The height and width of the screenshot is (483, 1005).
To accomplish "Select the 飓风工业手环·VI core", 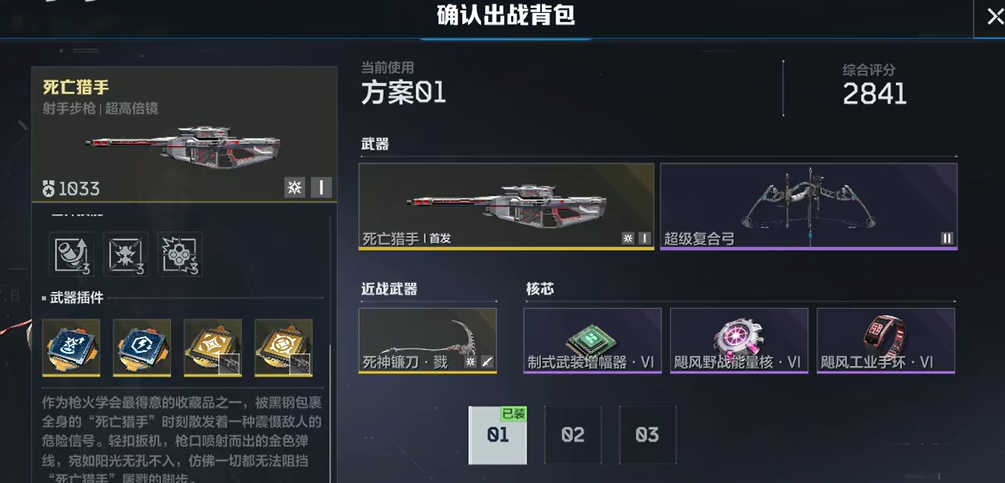I will pos(886,341).
